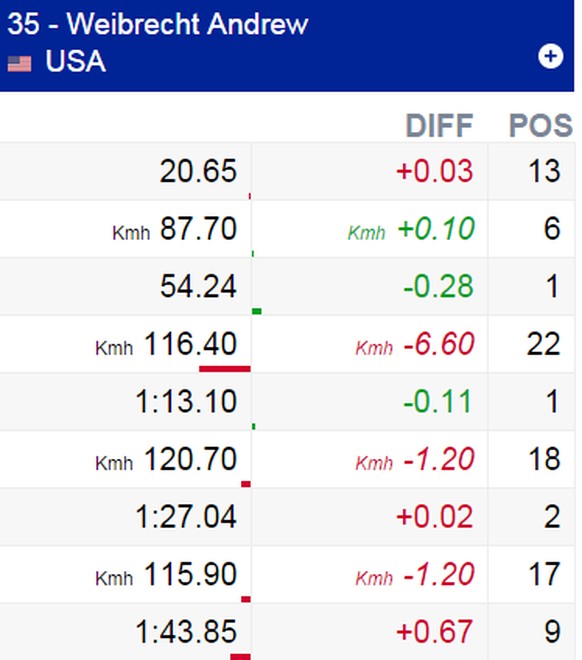Viewport: 582px width, 660px height.
Task: Select the 54.24 intermediate time
Action: (x=198, y=286)
